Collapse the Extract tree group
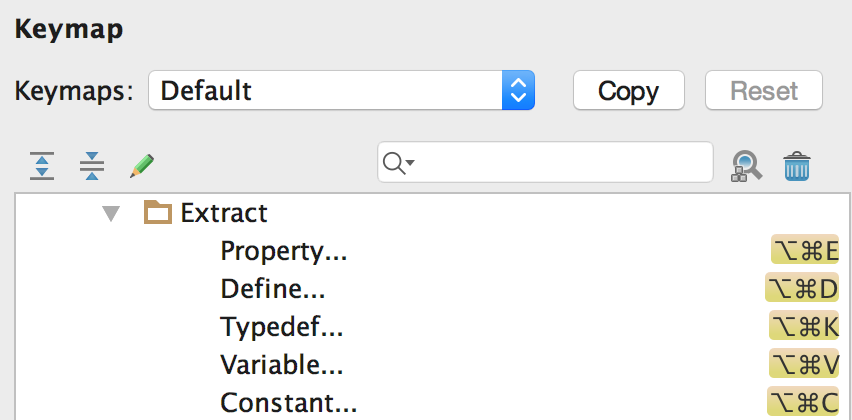The image size is (852, 420). pyautogui.click(x=110, y=213)
